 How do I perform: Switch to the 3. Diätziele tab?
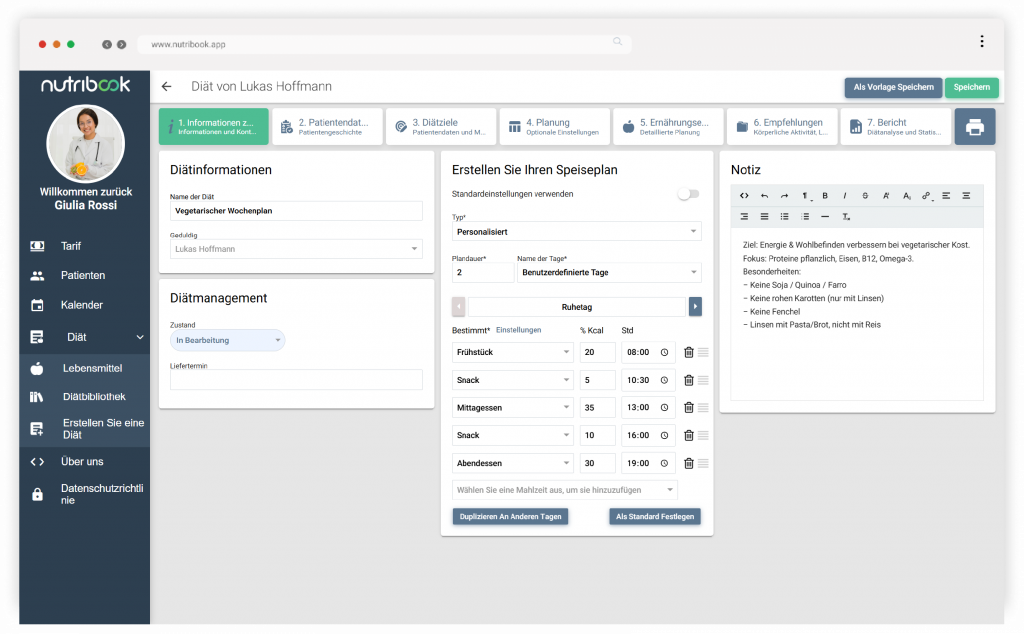pyautogui.click(x=440, y=127)
